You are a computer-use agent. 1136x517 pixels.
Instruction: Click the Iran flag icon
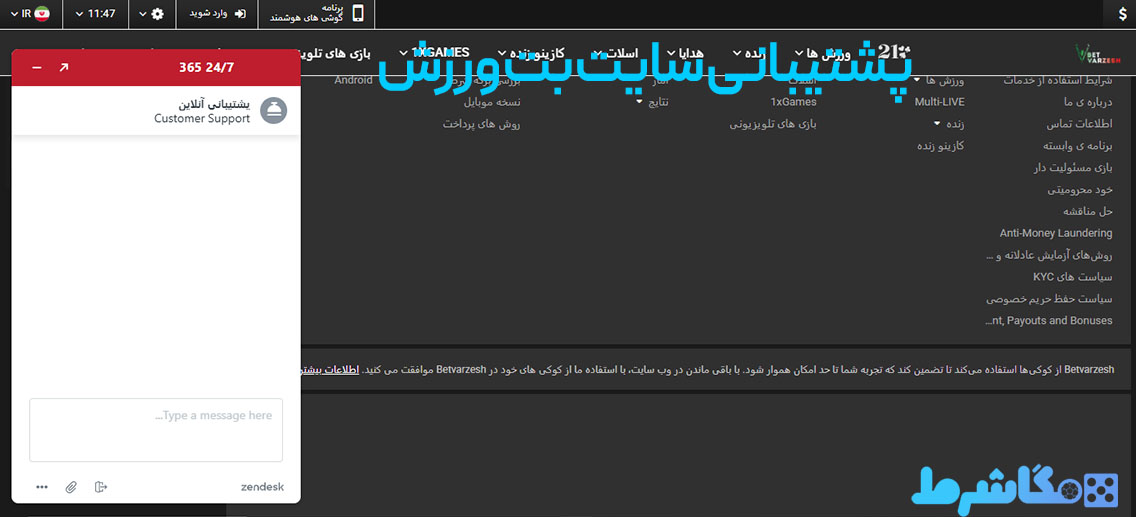[42, 14]
